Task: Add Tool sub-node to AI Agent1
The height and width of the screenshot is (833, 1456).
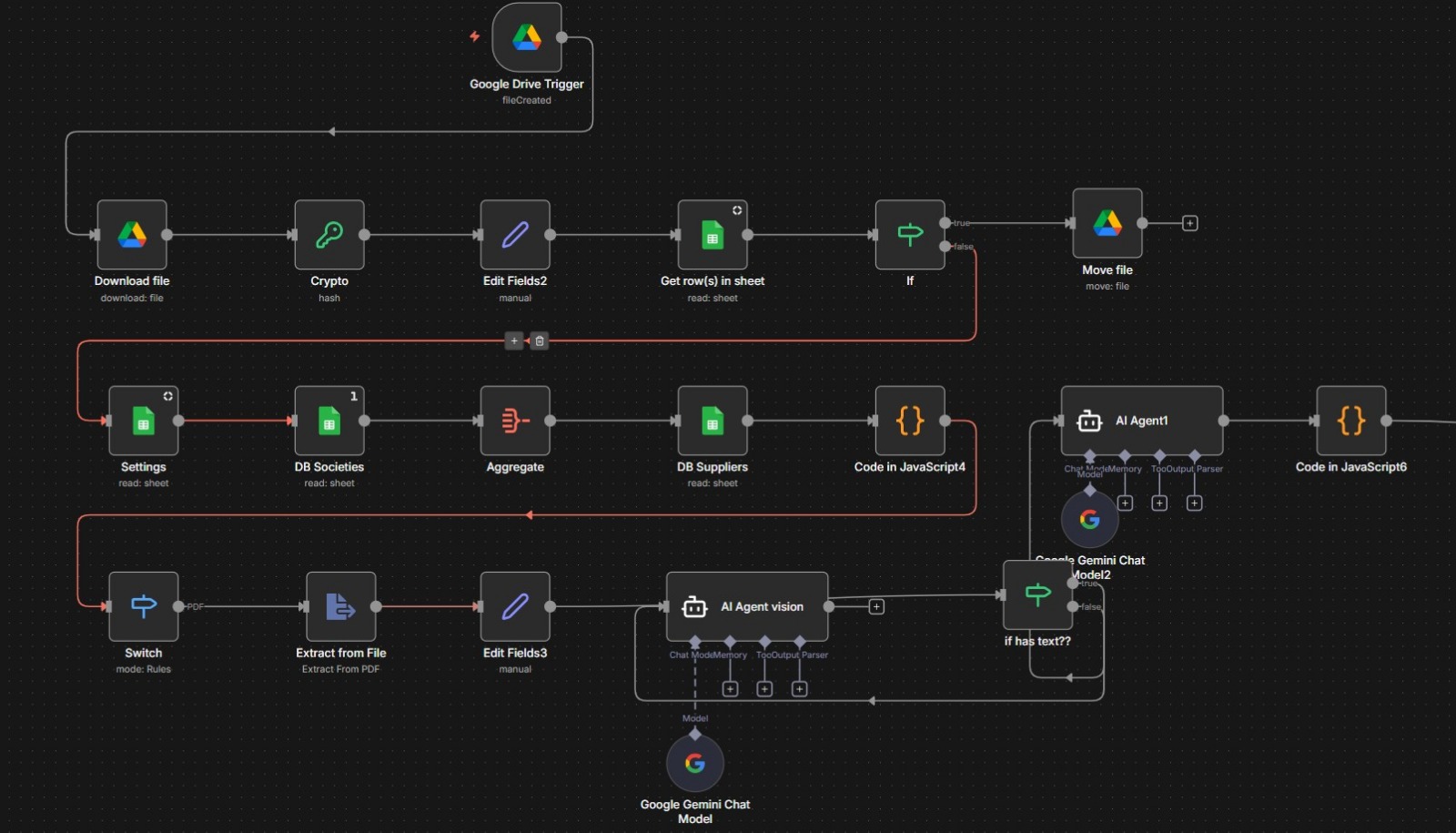Action: (x=1159, y=503)
